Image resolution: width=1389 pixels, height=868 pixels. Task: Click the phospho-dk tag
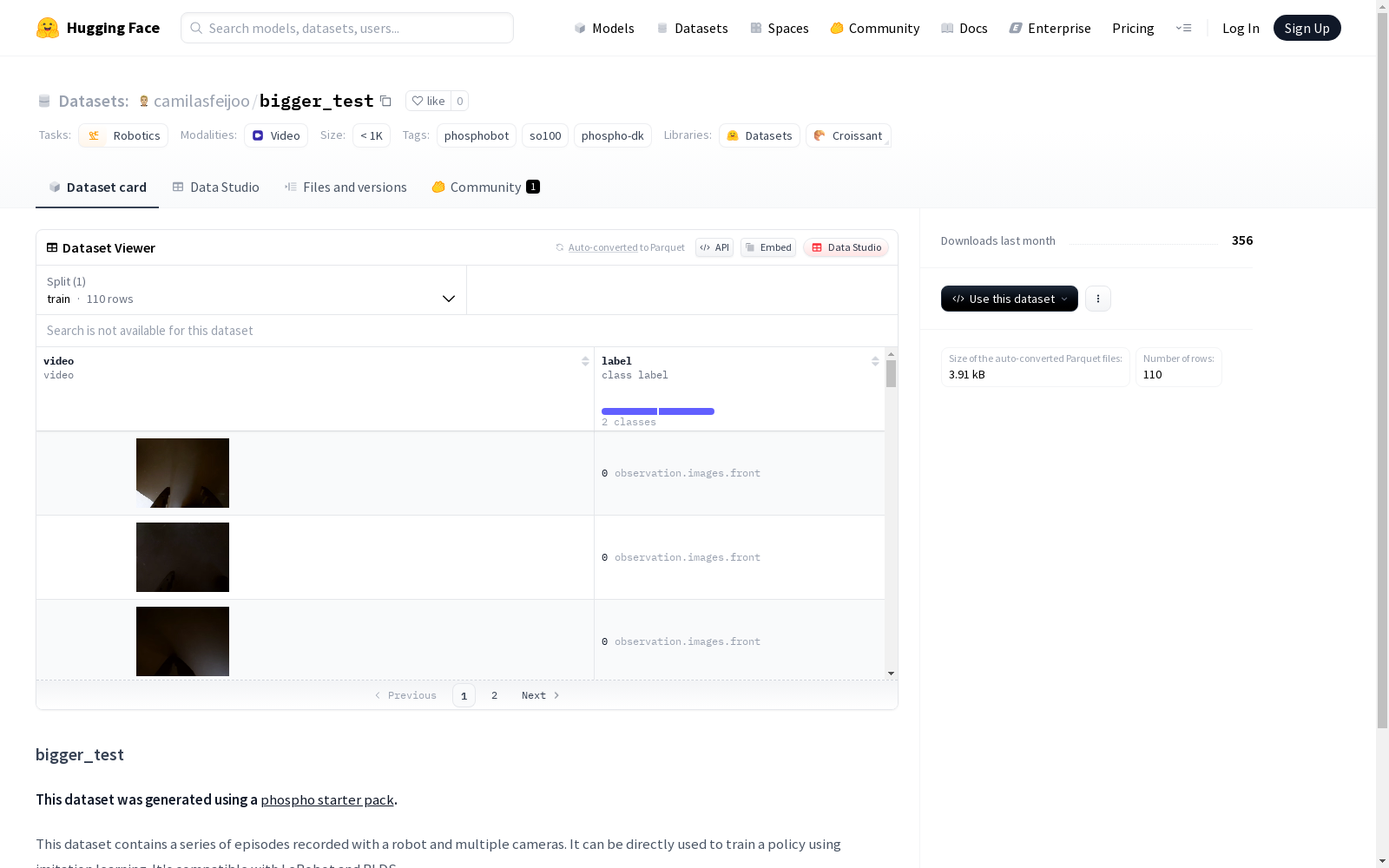tap(613, 135)
